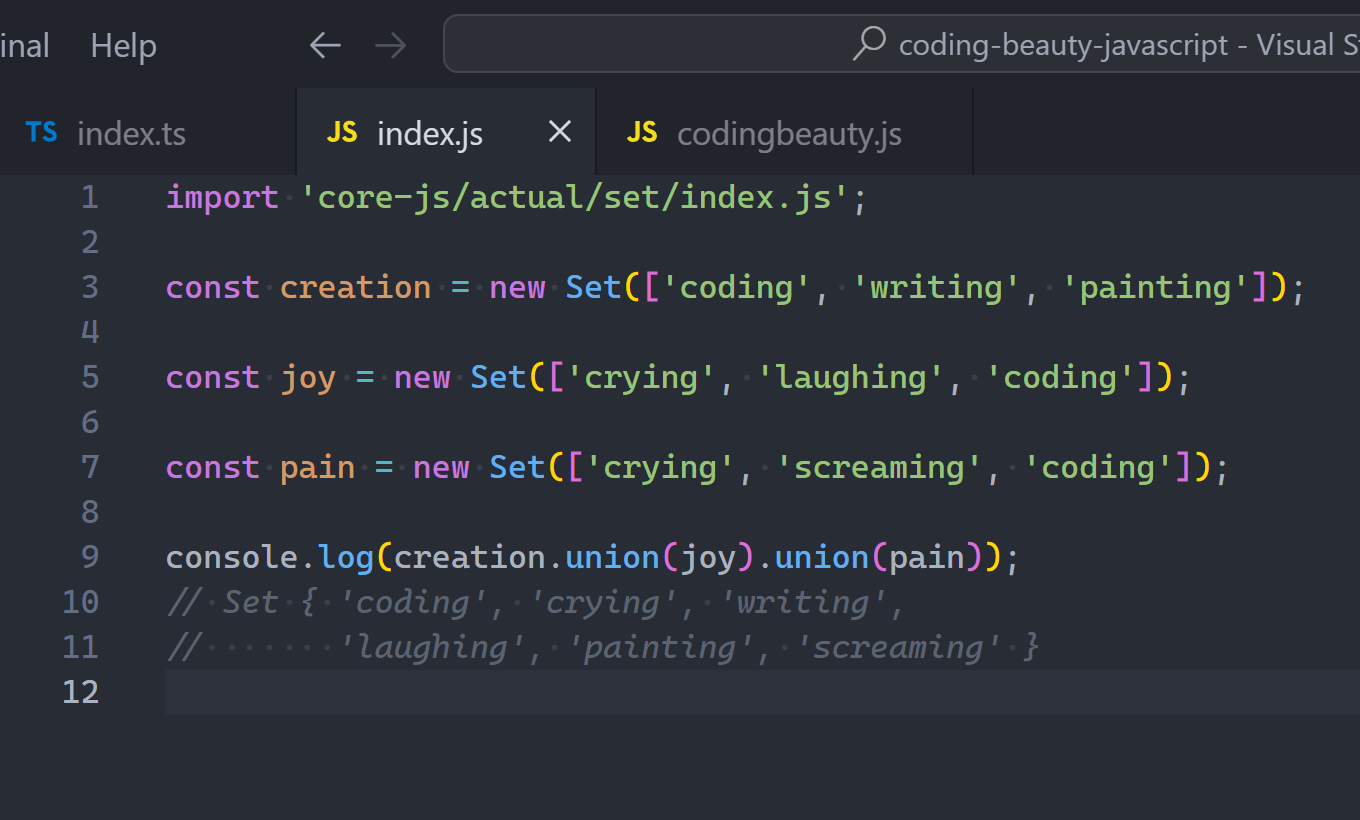Click line number 9 in the gutter
The width and height of the screenshot is (1360, 820).
[x=90, y=557]
